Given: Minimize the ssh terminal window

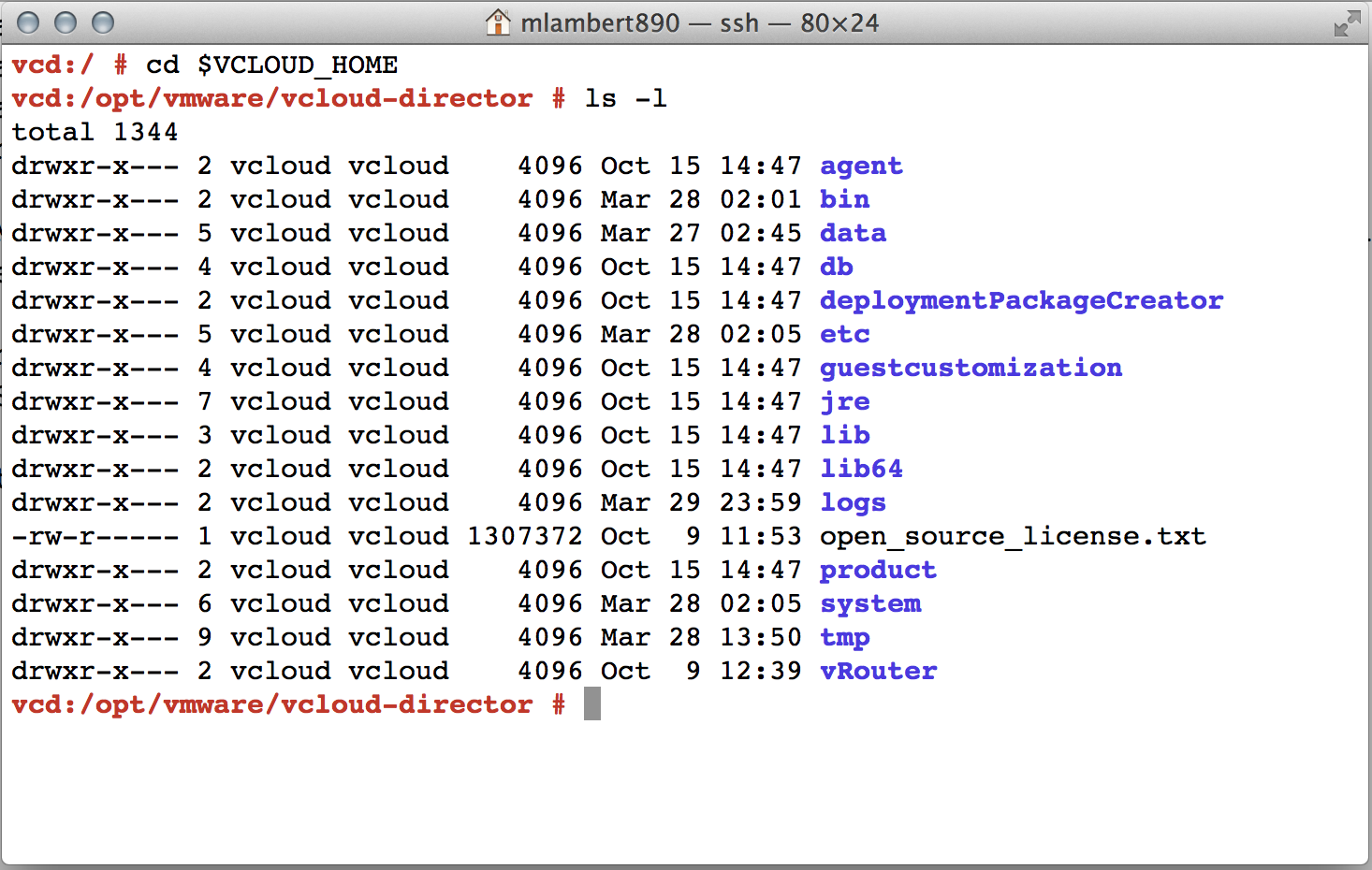Looking at the screenshot, I should coord(66,22).
